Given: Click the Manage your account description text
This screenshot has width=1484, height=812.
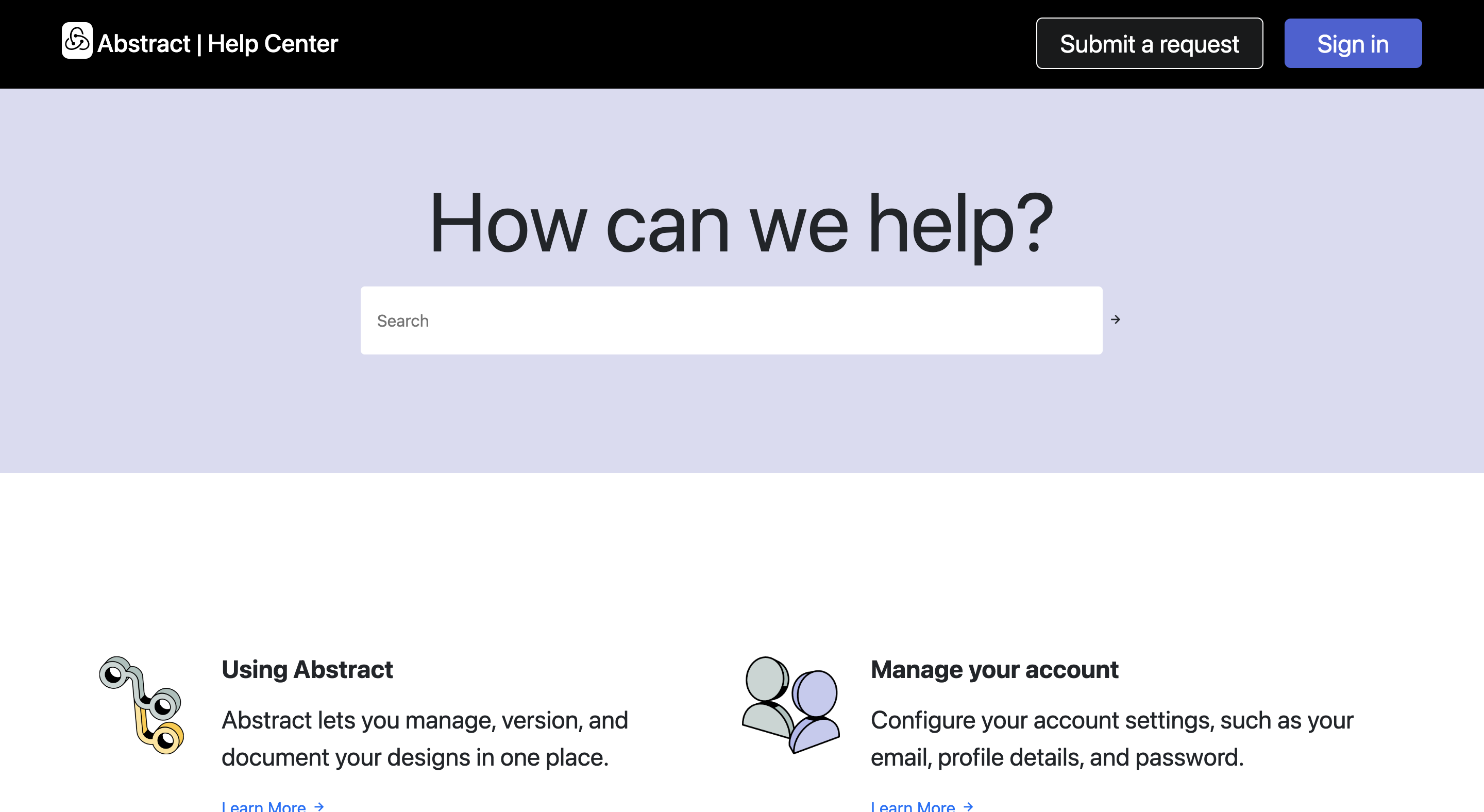Looking at the screenshot, I should [1111, 738].
